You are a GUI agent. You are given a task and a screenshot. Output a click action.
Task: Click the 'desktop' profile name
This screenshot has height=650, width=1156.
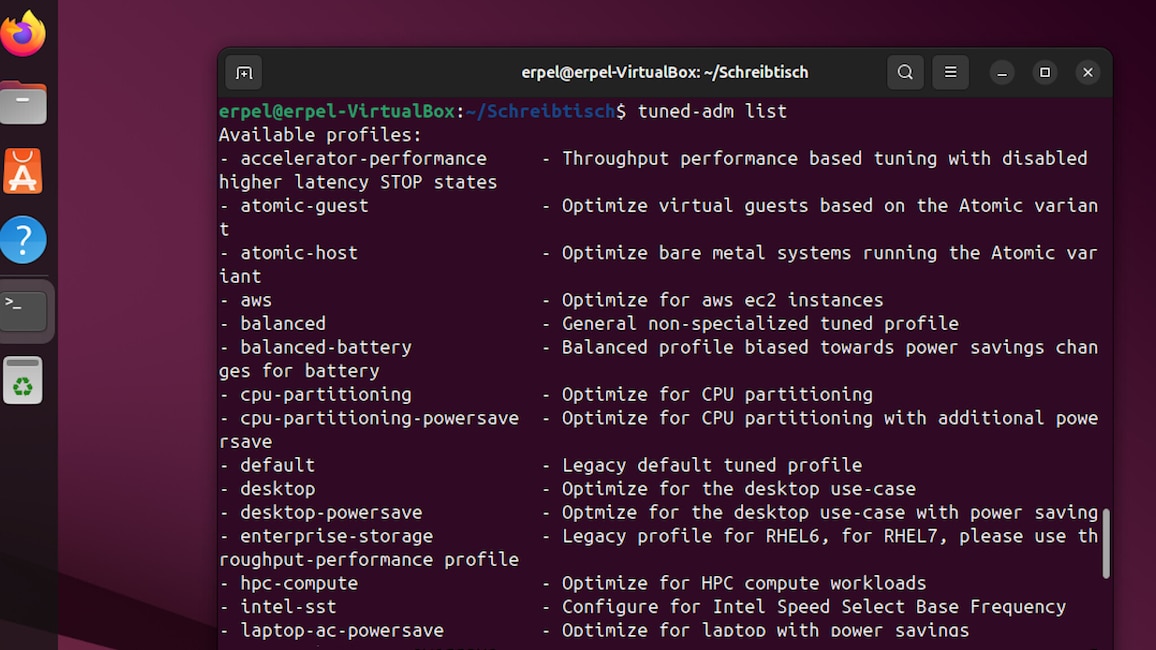point(277,489)
